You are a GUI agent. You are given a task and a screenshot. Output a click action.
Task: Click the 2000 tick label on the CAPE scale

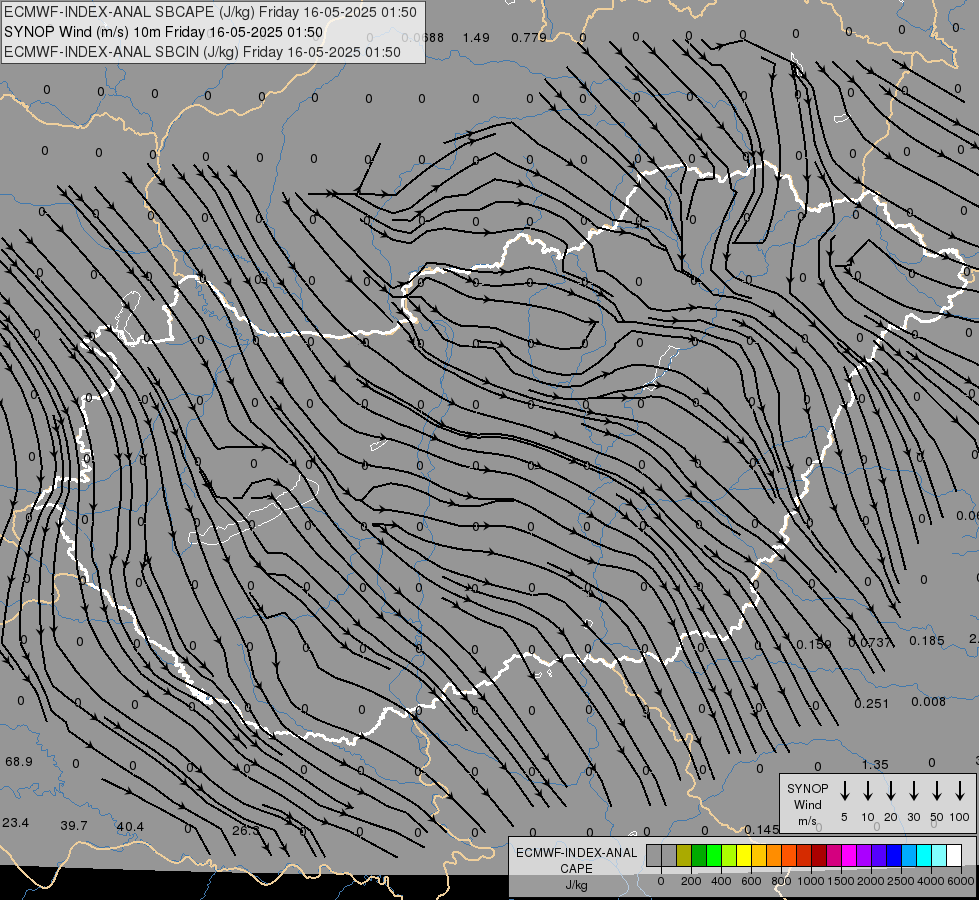(871, 881)
